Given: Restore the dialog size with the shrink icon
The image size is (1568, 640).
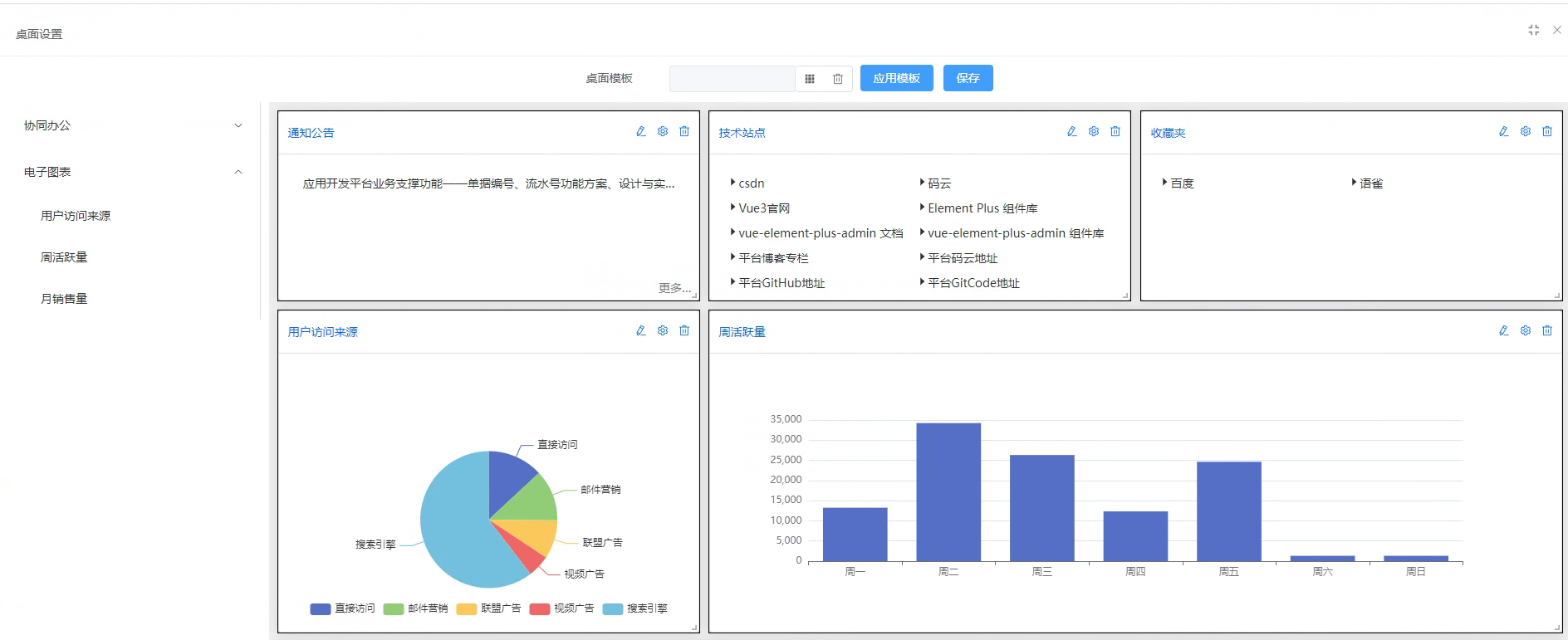Looking at the screenshot, I should click(x=1533, y=30).
